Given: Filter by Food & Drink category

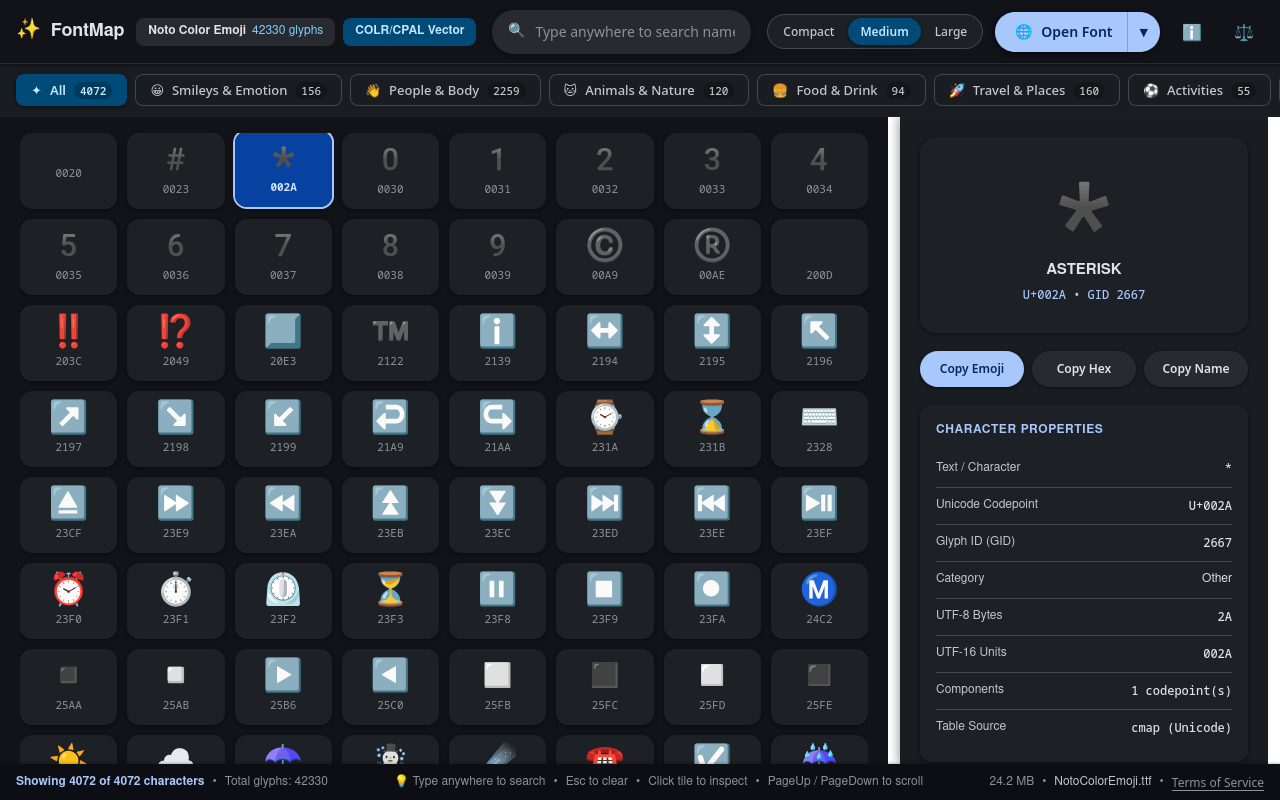Looking at the screenshot, I should 841,90.
